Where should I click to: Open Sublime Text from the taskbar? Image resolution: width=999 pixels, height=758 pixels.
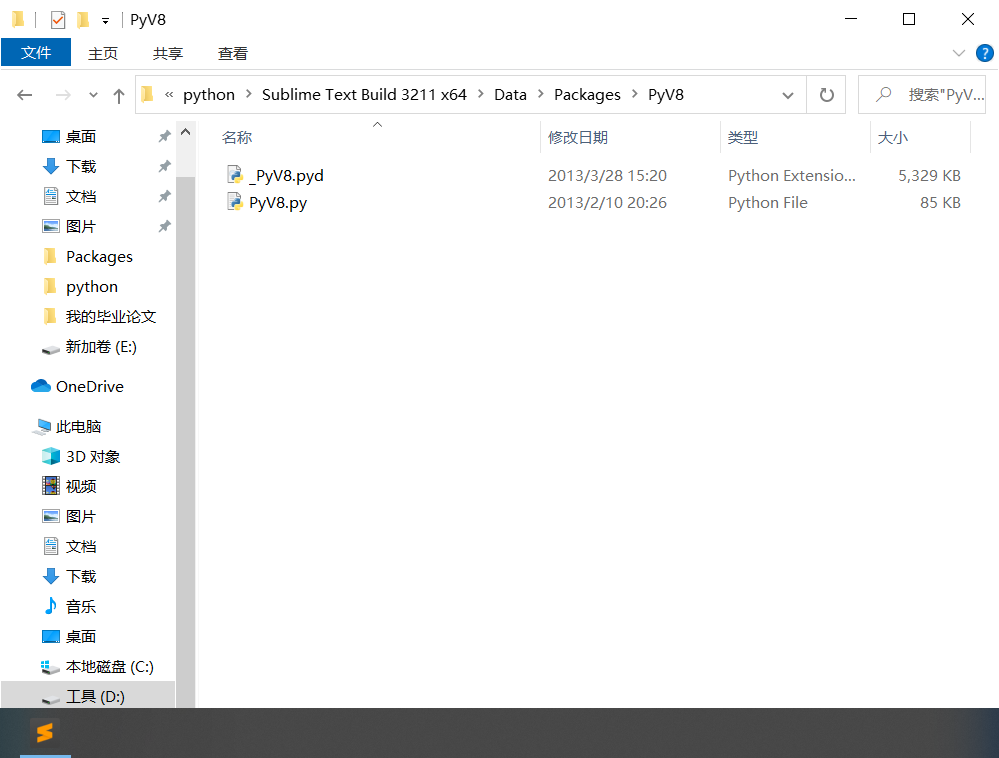click(45, 733)
